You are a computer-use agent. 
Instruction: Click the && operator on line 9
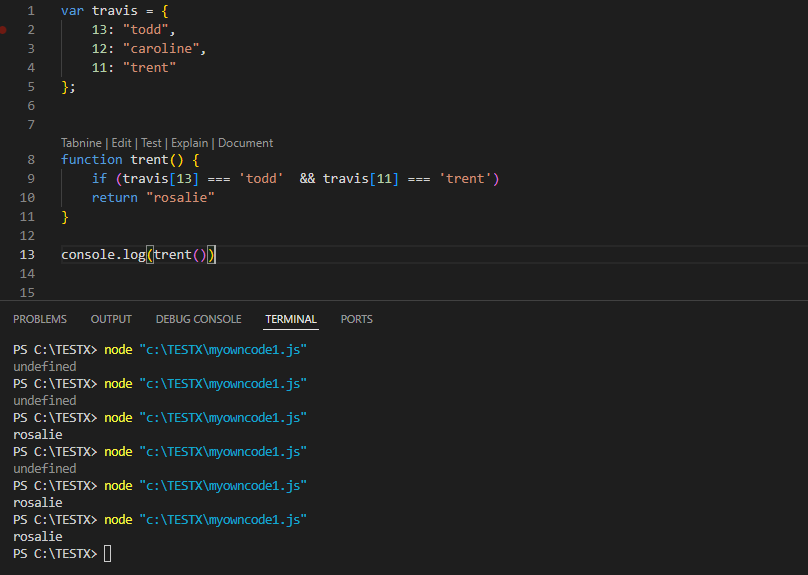point(307,179)
